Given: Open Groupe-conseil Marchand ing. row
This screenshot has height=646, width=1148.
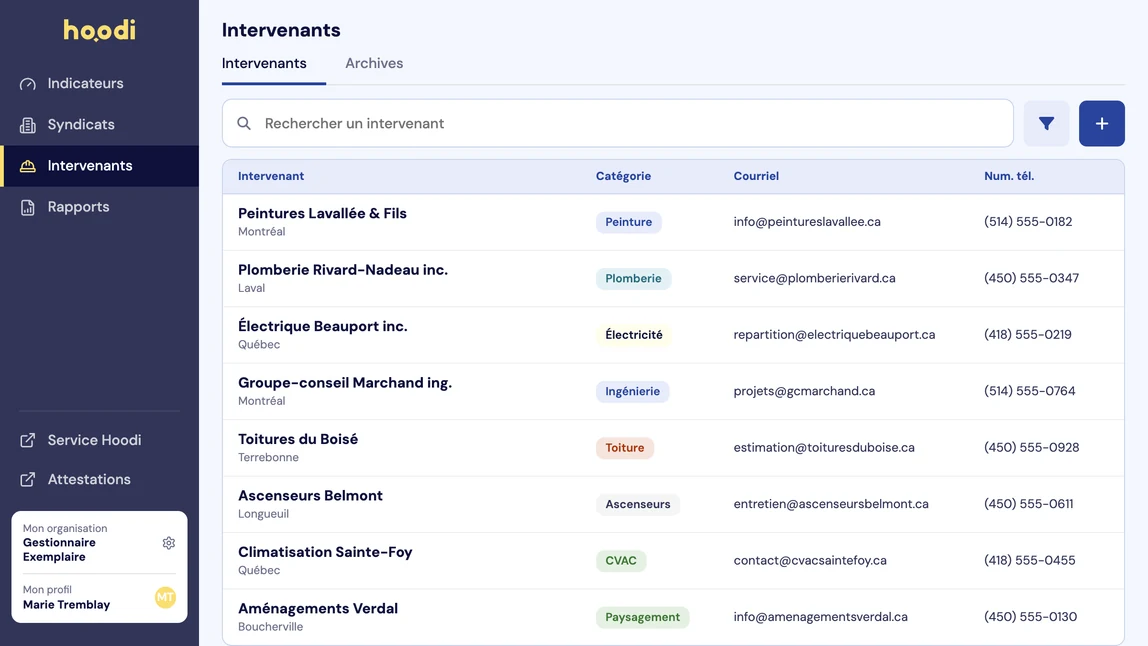Looking at the screenshot, I should (674, 391).
